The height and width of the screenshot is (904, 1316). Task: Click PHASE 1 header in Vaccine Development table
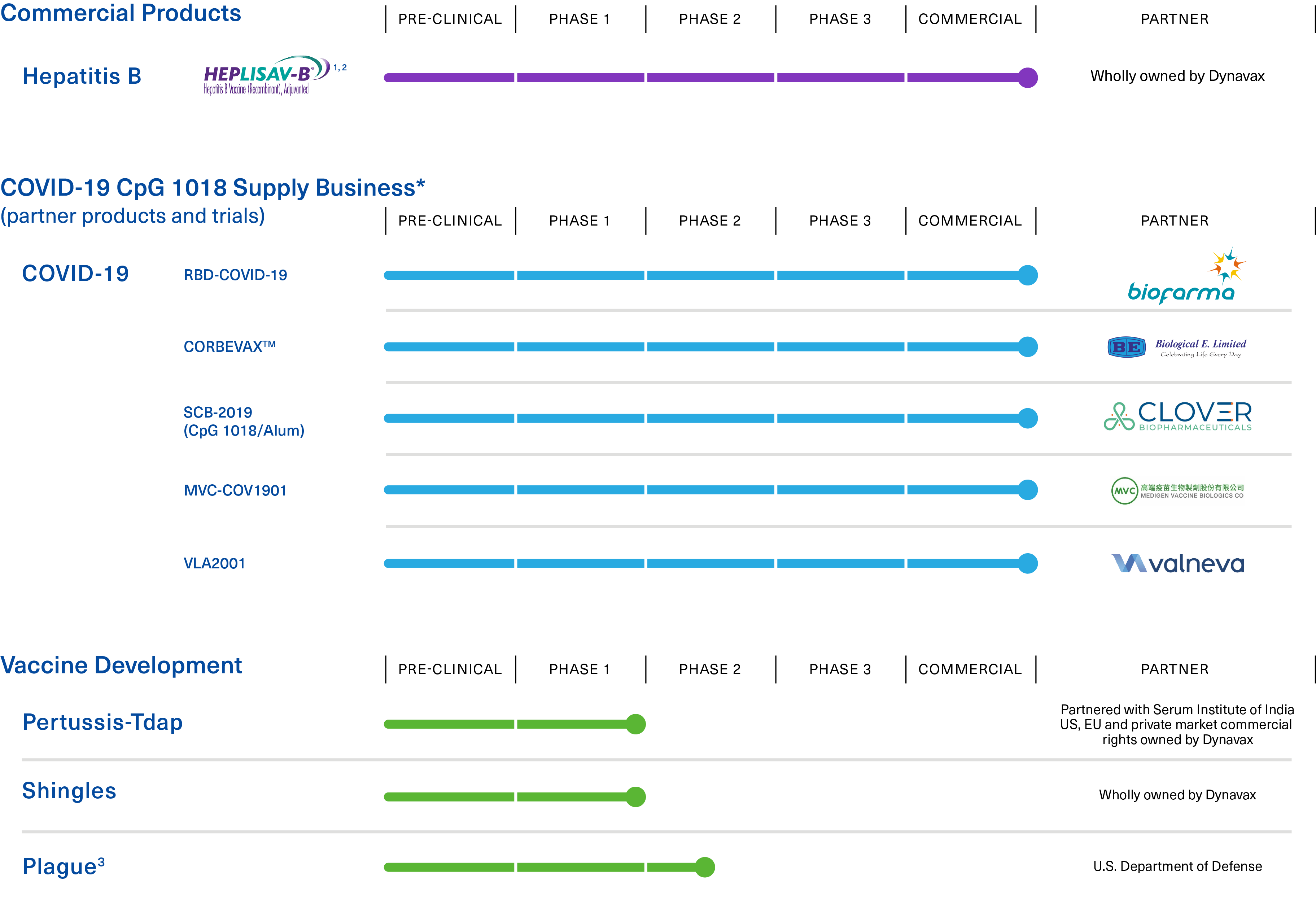pos(580,669)
